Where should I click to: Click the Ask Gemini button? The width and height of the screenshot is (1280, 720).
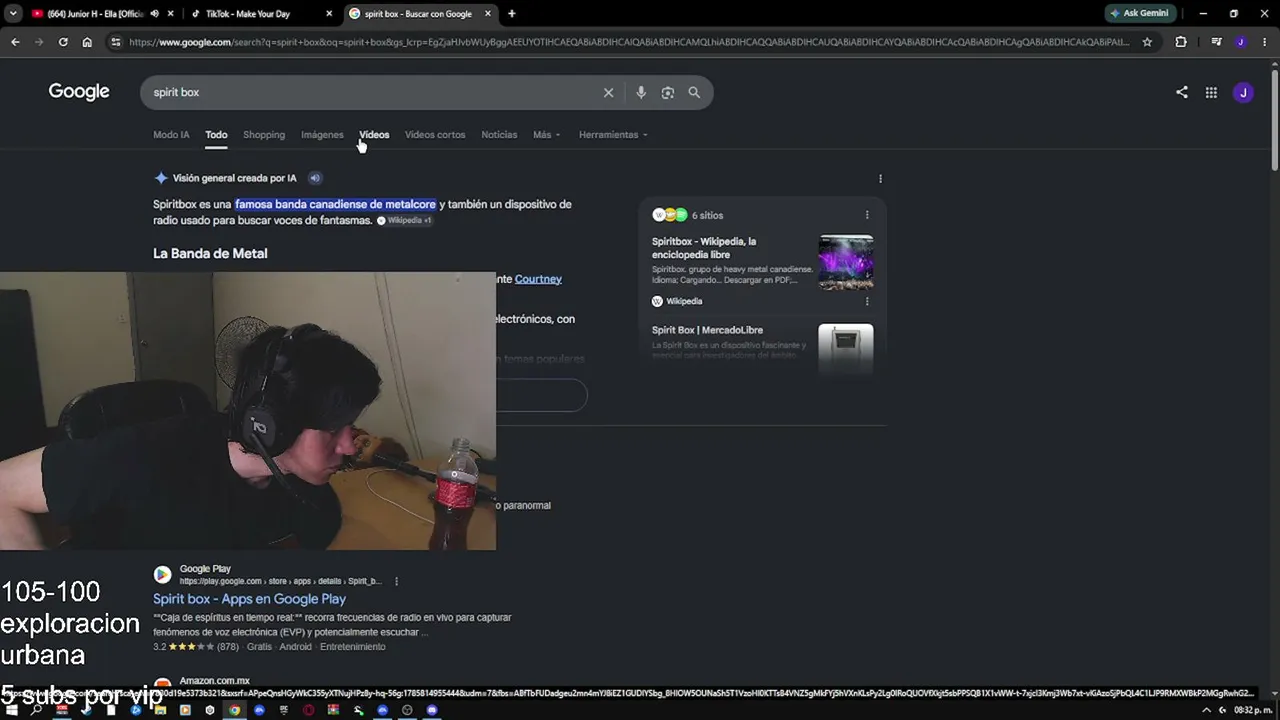coord(1140,14)
